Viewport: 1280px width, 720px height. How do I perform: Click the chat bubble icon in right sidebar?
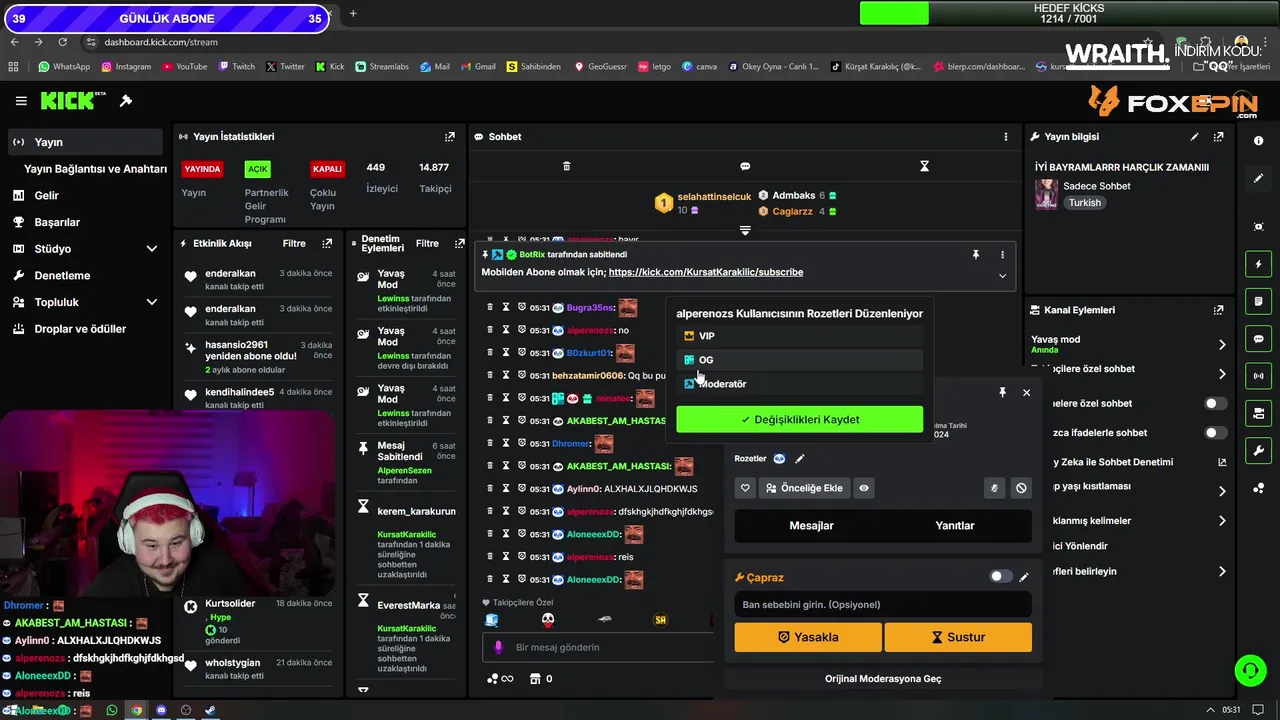(1258, 339)
